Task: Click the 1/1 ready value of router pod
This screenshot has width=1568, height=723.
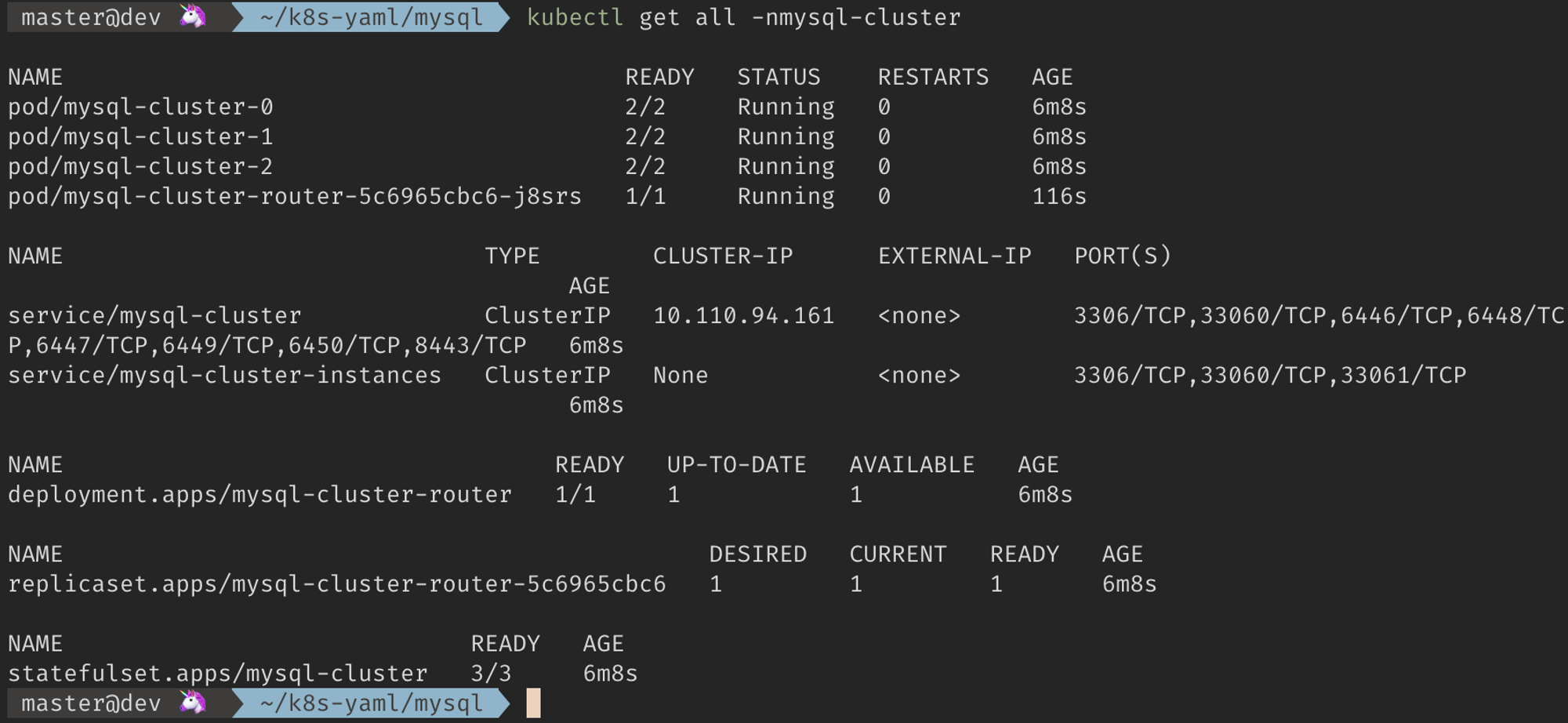Action: (x=645, y=196)
